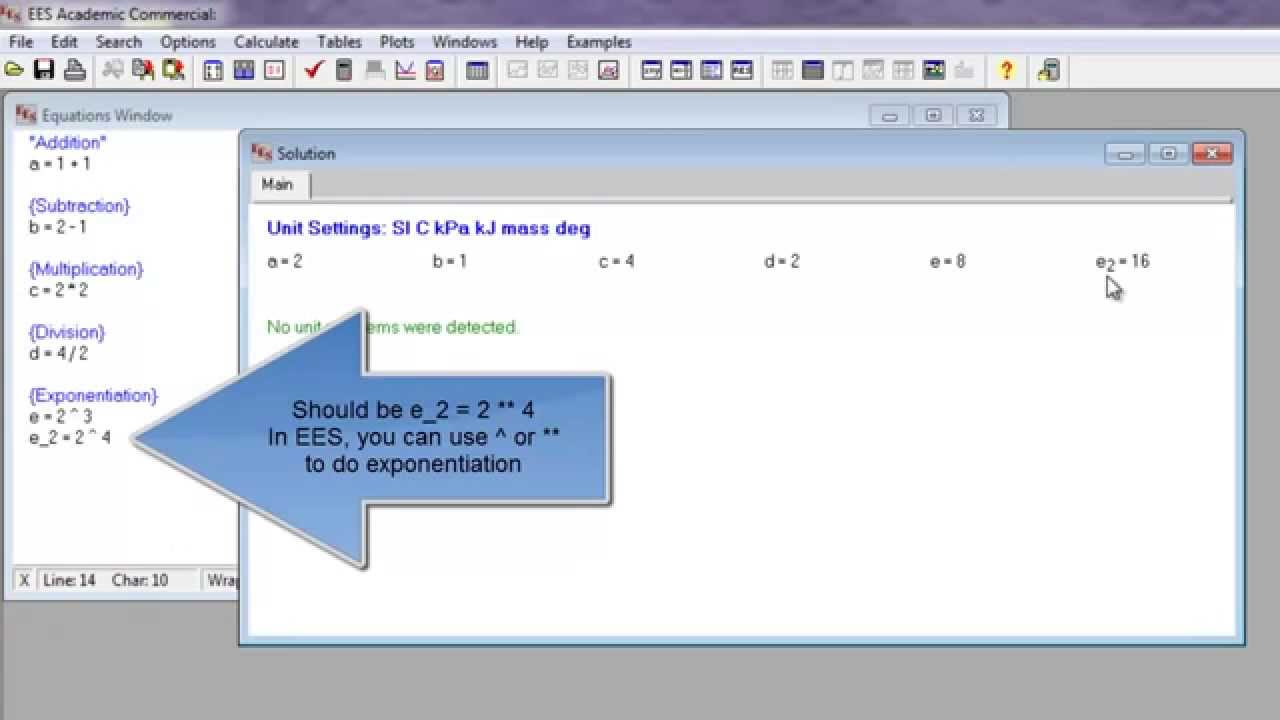Show the Solution window toolbar icon
This screenshot has width=1280, height=720.
click(x=712, y=70)
